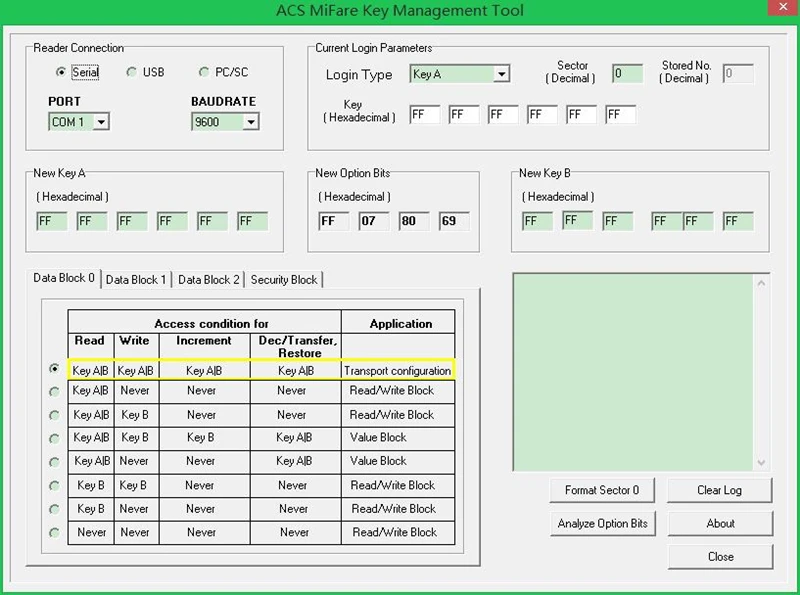Select the first Value Block access radio
Viewport: 800px width, 595px height.
click(54, 438)
